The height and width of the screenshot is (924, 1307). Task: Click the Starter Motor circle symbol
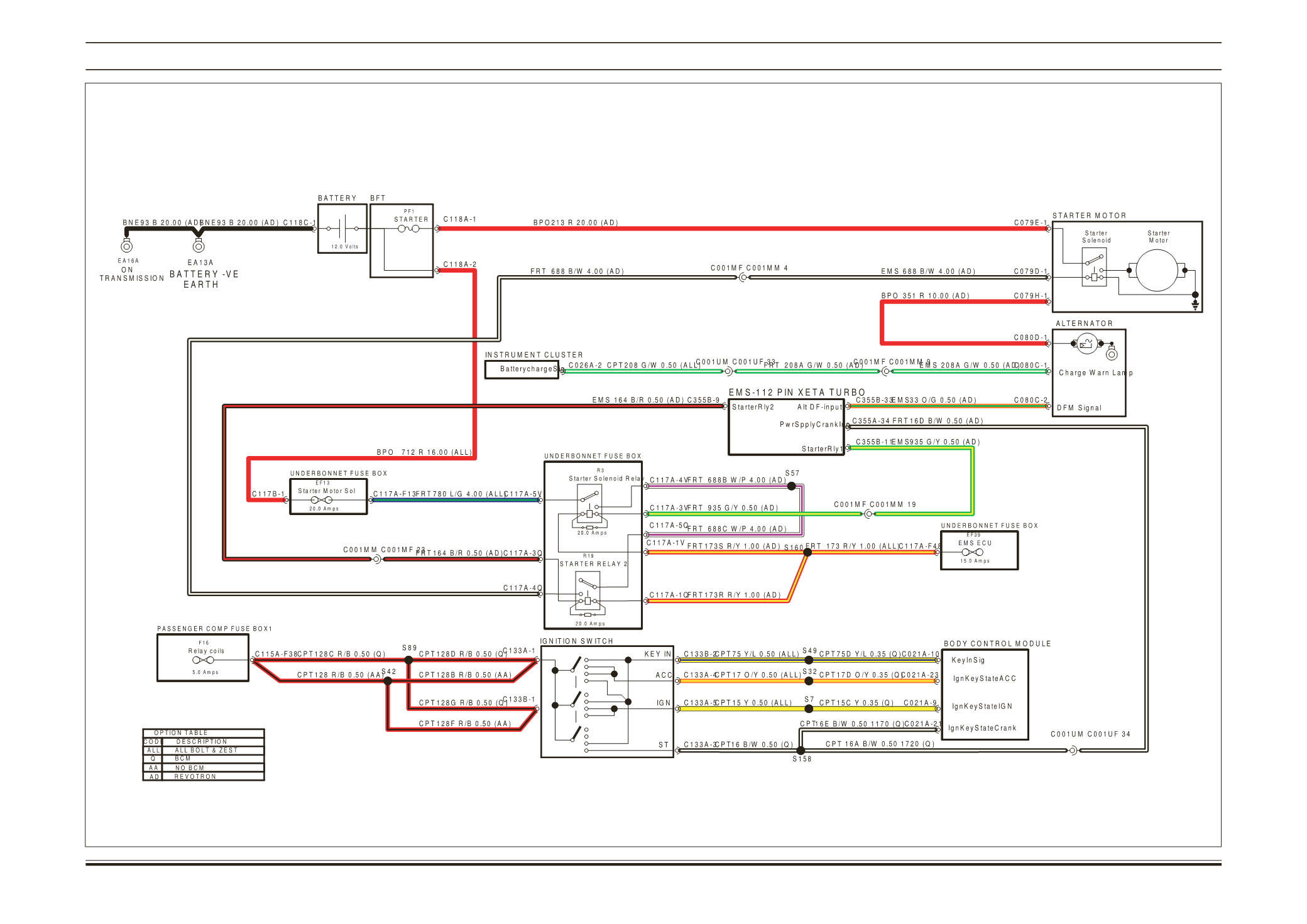(x=1156, y=271)
